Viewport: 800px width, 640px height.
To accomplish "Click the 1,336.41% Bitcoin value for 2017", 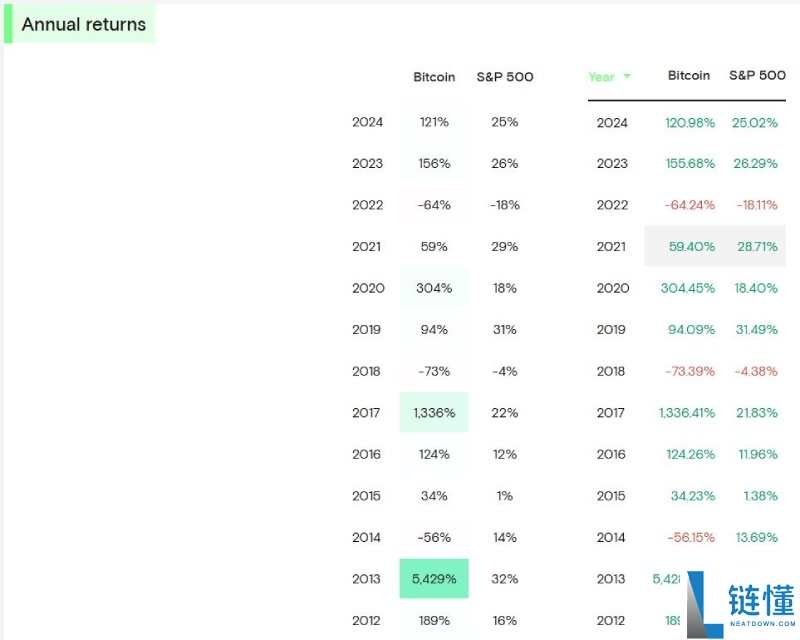I will click(x=687, y=413).
